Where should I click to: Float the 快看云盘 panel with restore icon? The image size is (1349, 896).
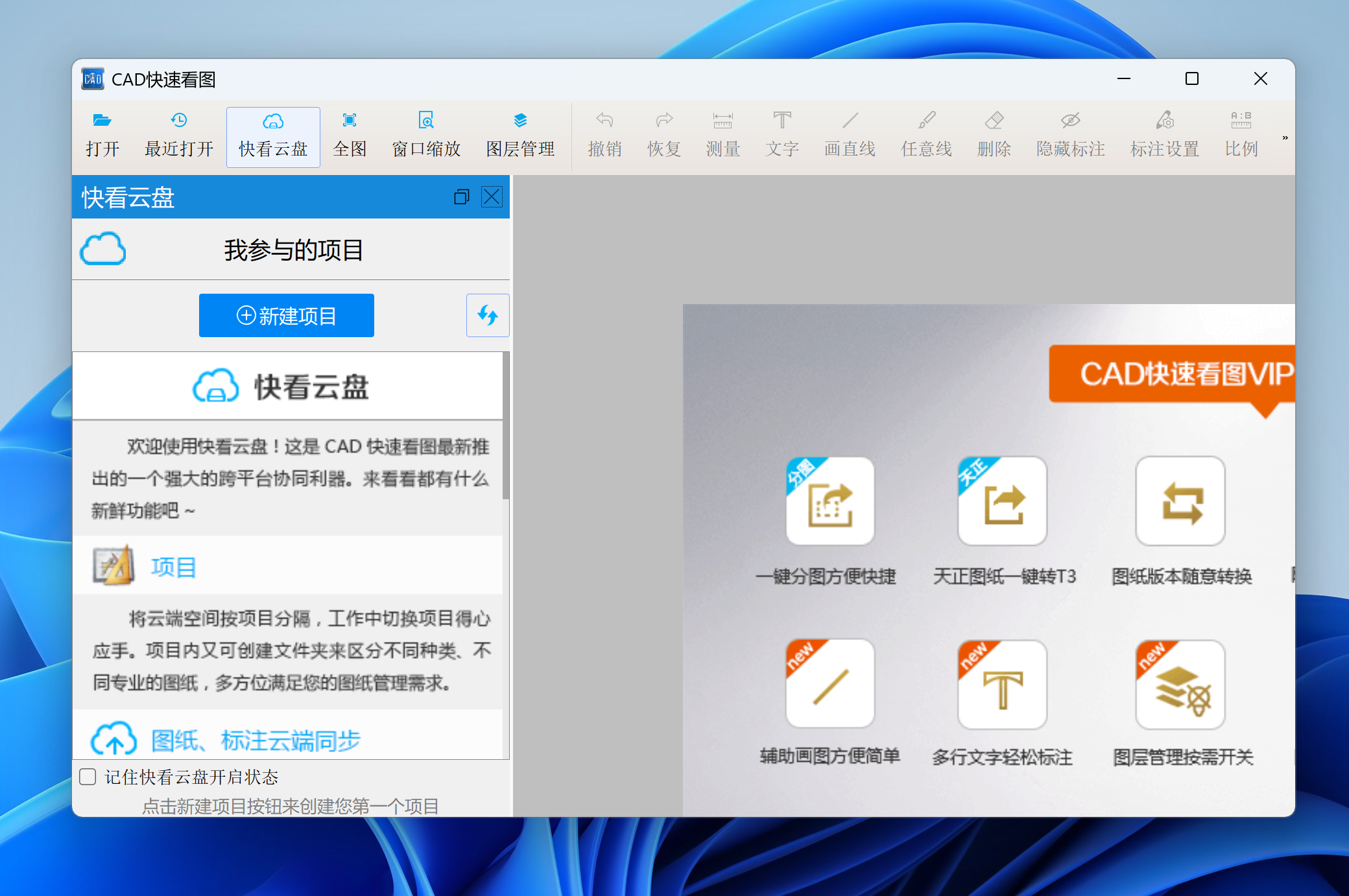tap(462, 196)
